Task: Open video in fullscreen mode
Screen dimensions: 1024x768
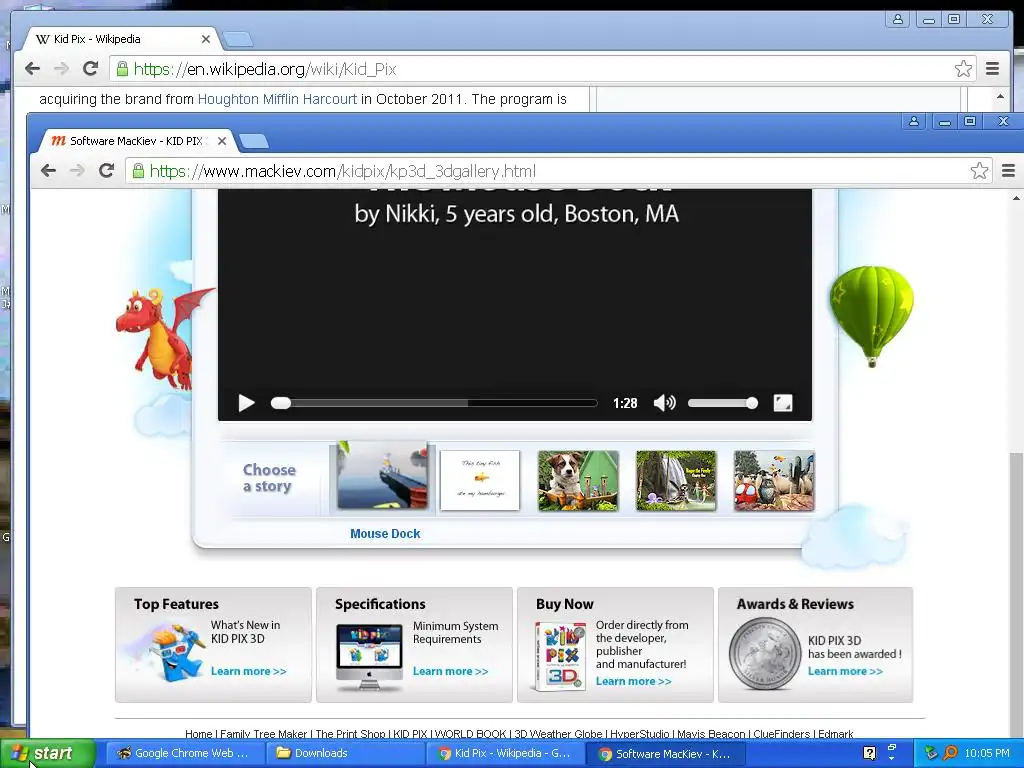Action: coord(782,403)
